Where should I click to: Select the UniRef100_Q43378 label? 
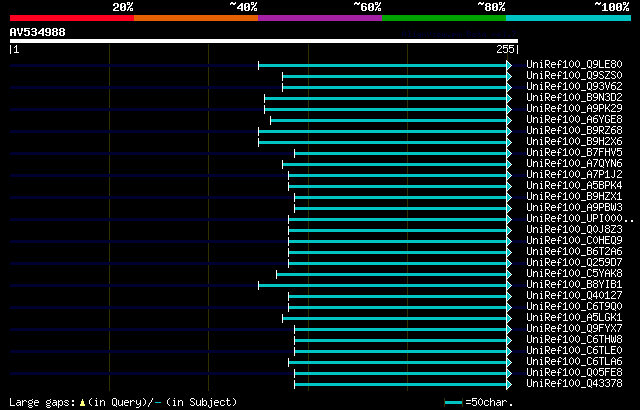pyautogui.click(x=574, y=384)
